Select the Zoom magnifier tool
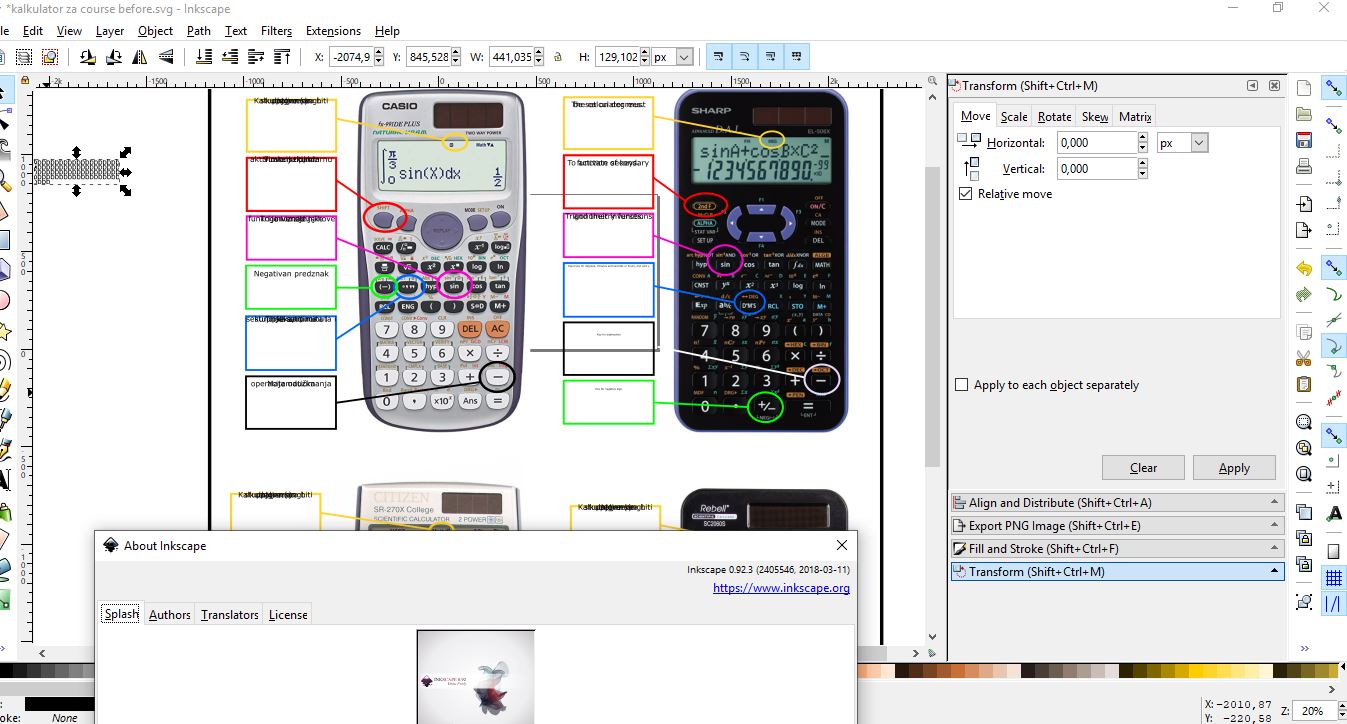Image resolution: width=1347 pixels, height=724 pixels. (x=4, y=181)
